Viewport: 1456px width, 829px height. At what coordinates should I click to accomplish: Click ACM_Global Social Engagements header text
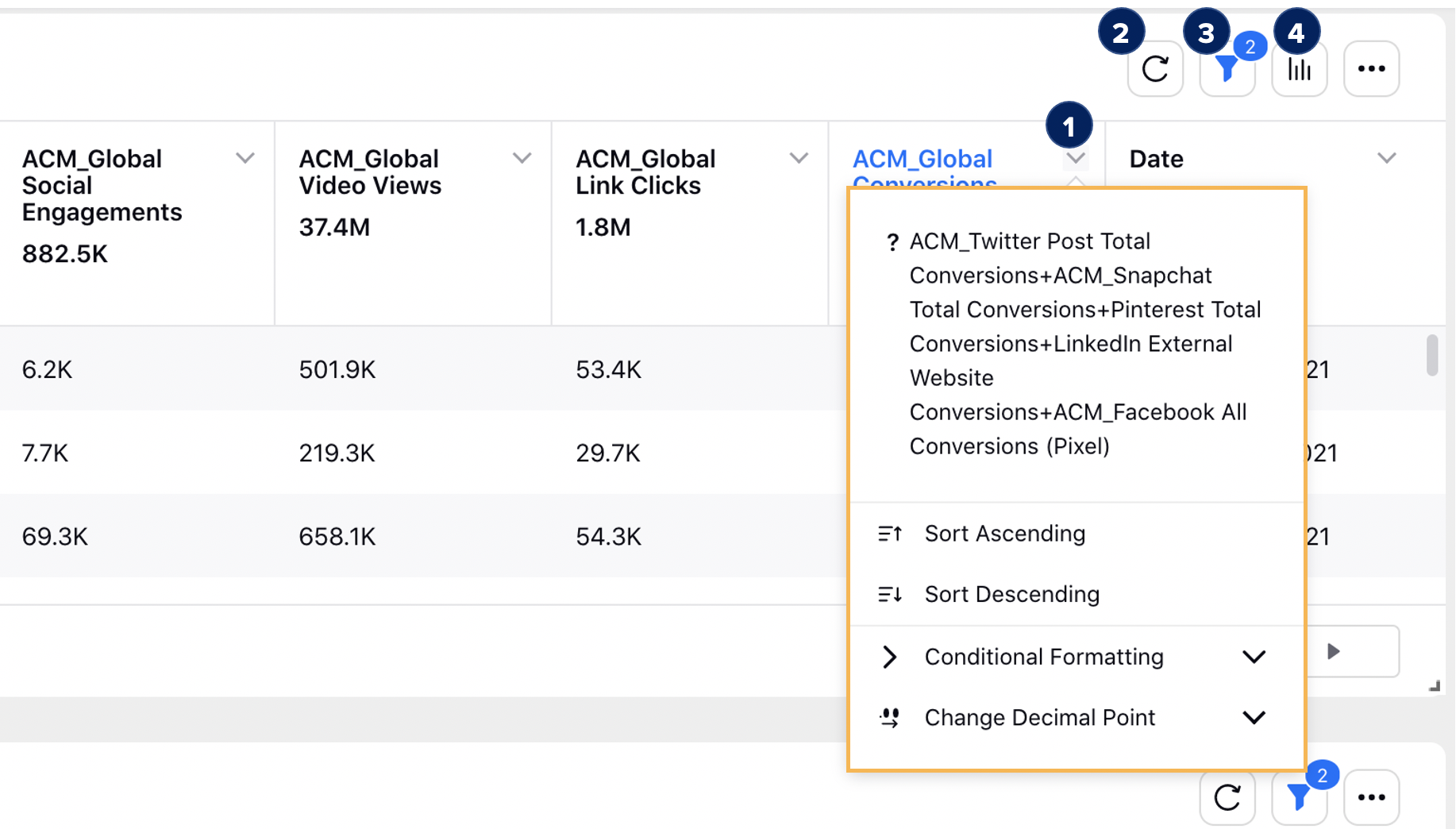point(102,185)
